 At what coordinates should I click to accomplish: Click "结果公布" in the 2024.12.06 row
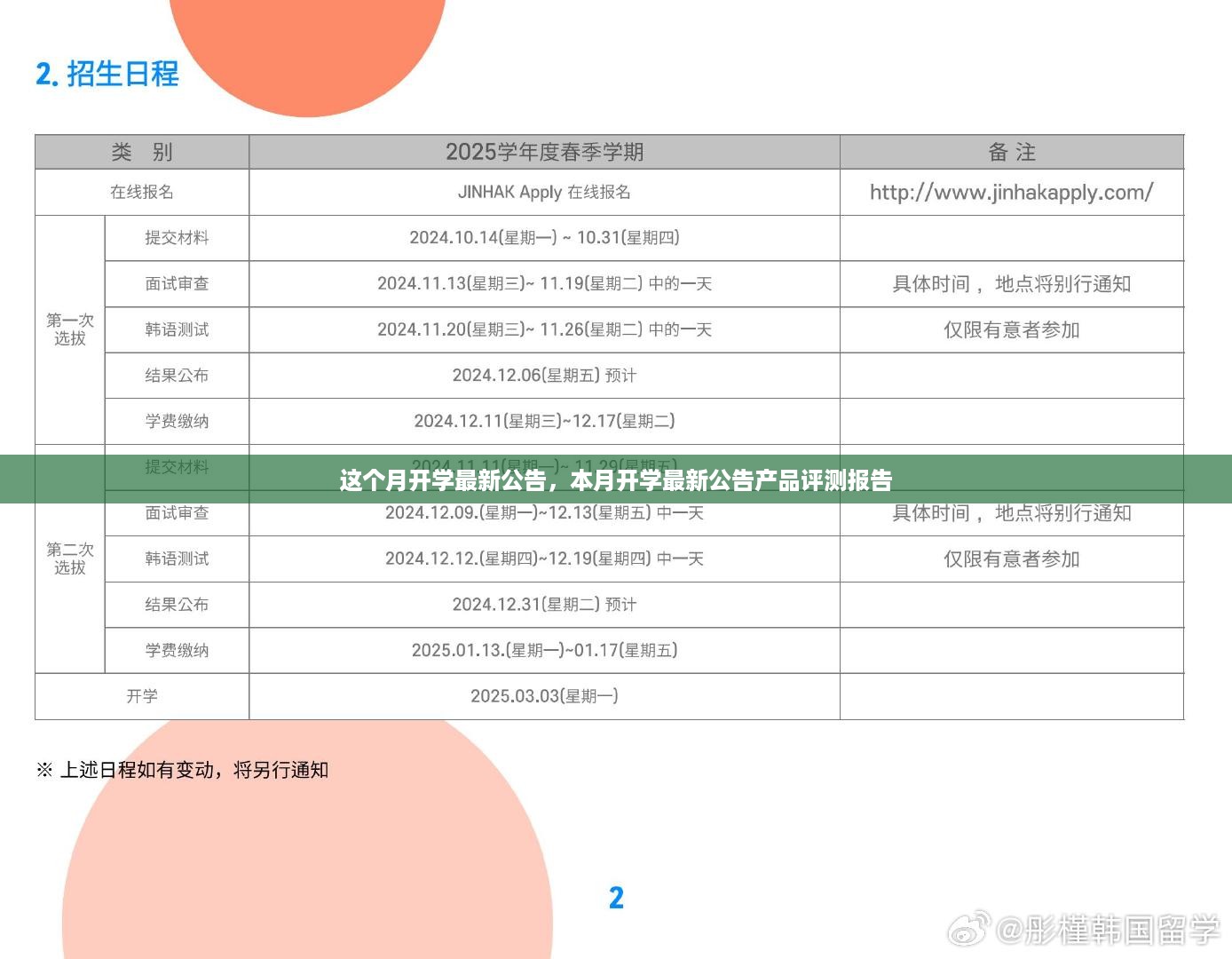177,376
